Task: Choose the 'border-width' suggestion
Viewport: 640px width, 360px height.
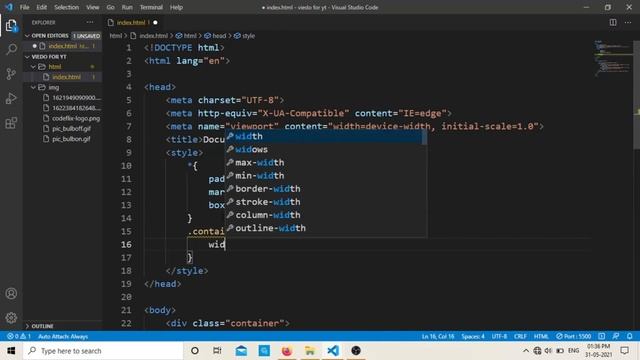Action: coord(326,189)
